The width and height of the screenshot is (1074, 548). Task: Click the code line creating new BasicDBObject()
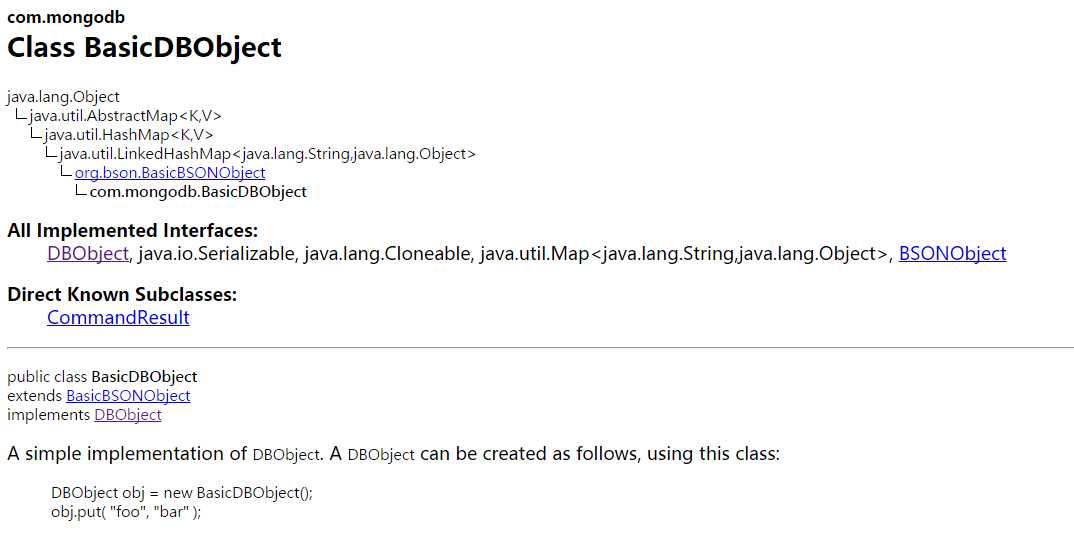point(182,493)
